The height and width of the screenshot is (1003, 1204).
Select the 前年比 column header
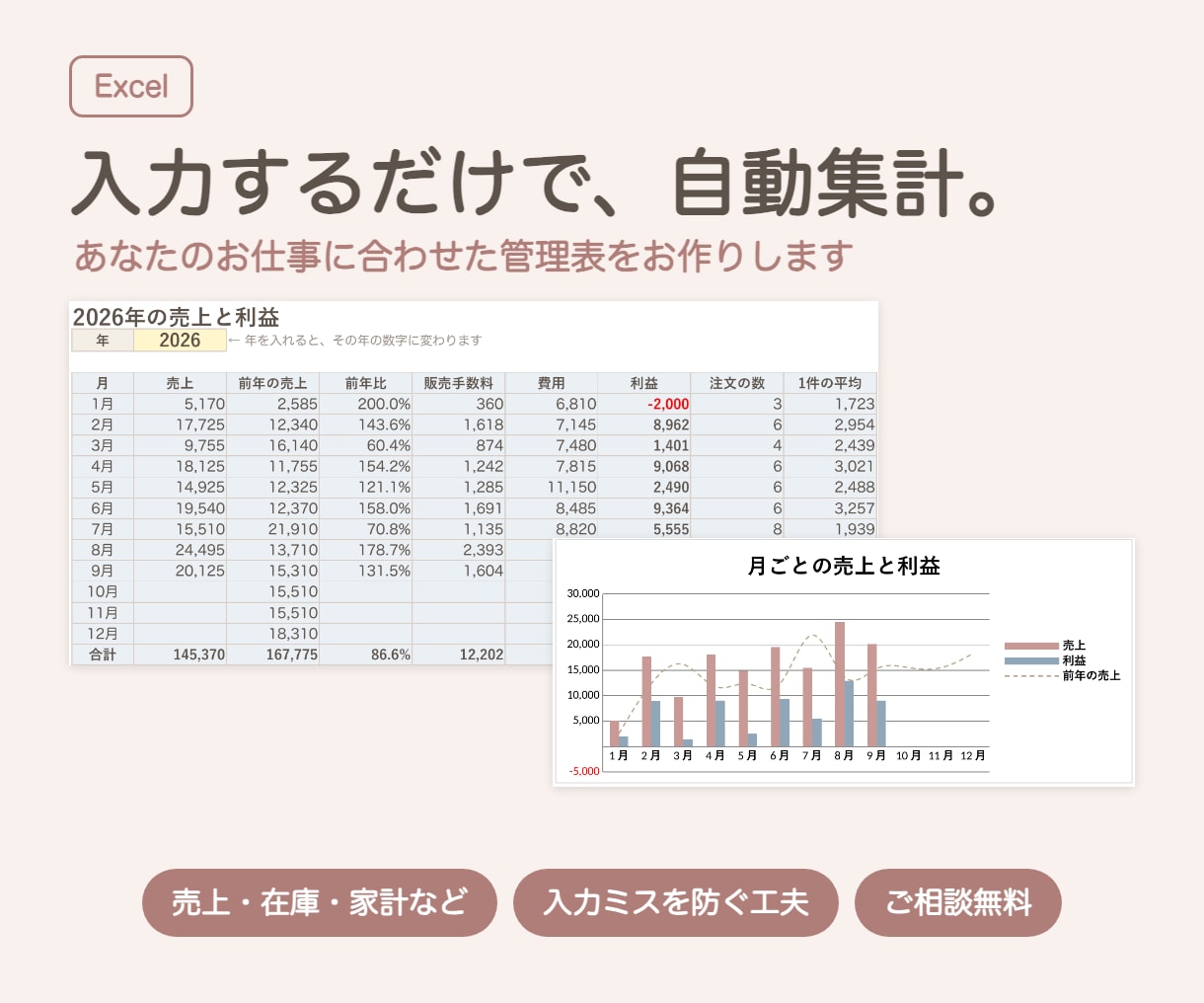pos(366,383)
